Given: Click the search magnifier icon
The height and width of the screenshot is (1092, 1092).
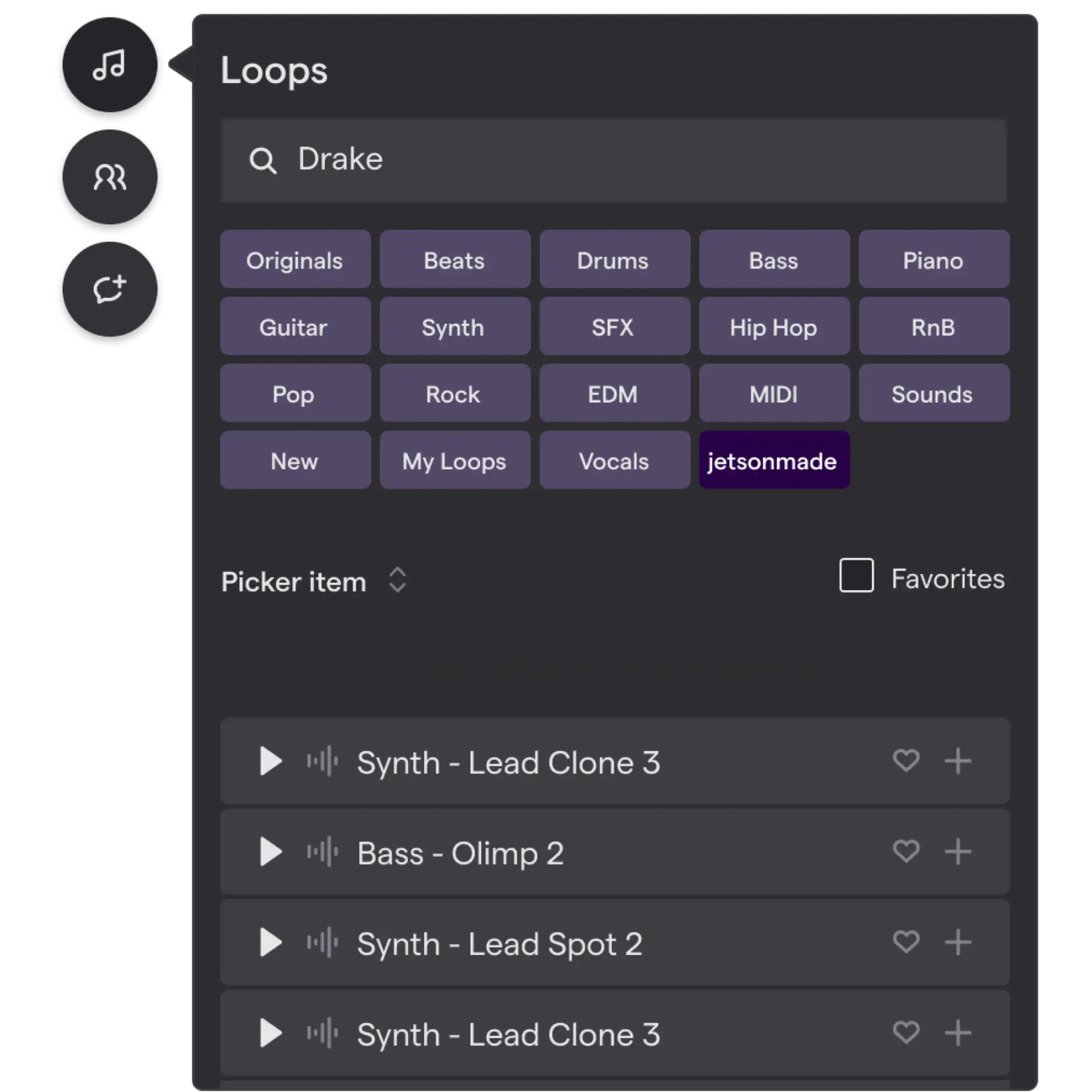Looking at the screenshot, I should (x=262, y=161).
